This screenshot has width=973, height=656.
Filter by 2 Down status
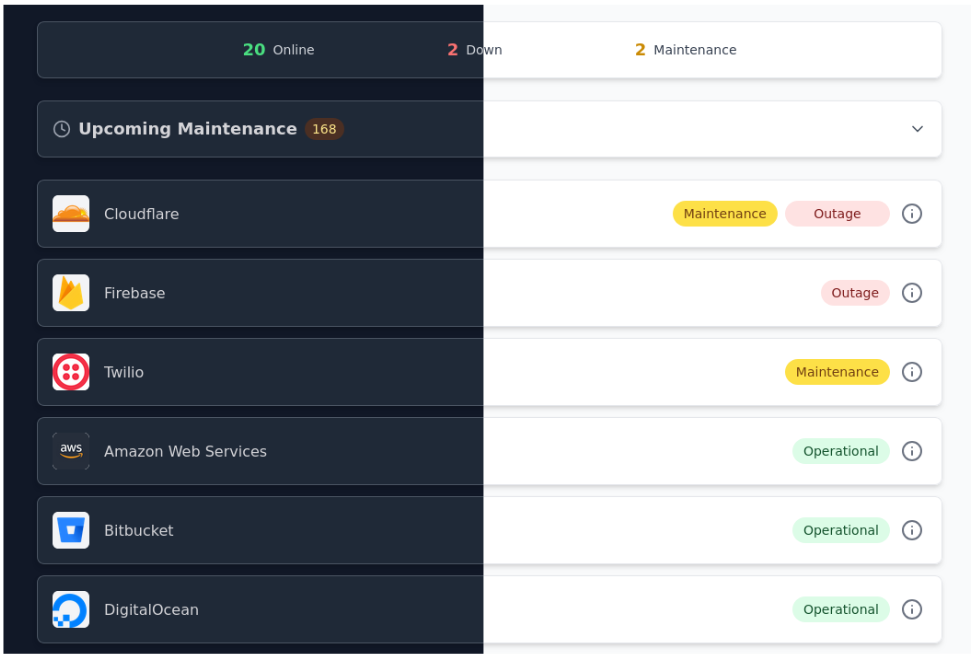coord(475,50)
